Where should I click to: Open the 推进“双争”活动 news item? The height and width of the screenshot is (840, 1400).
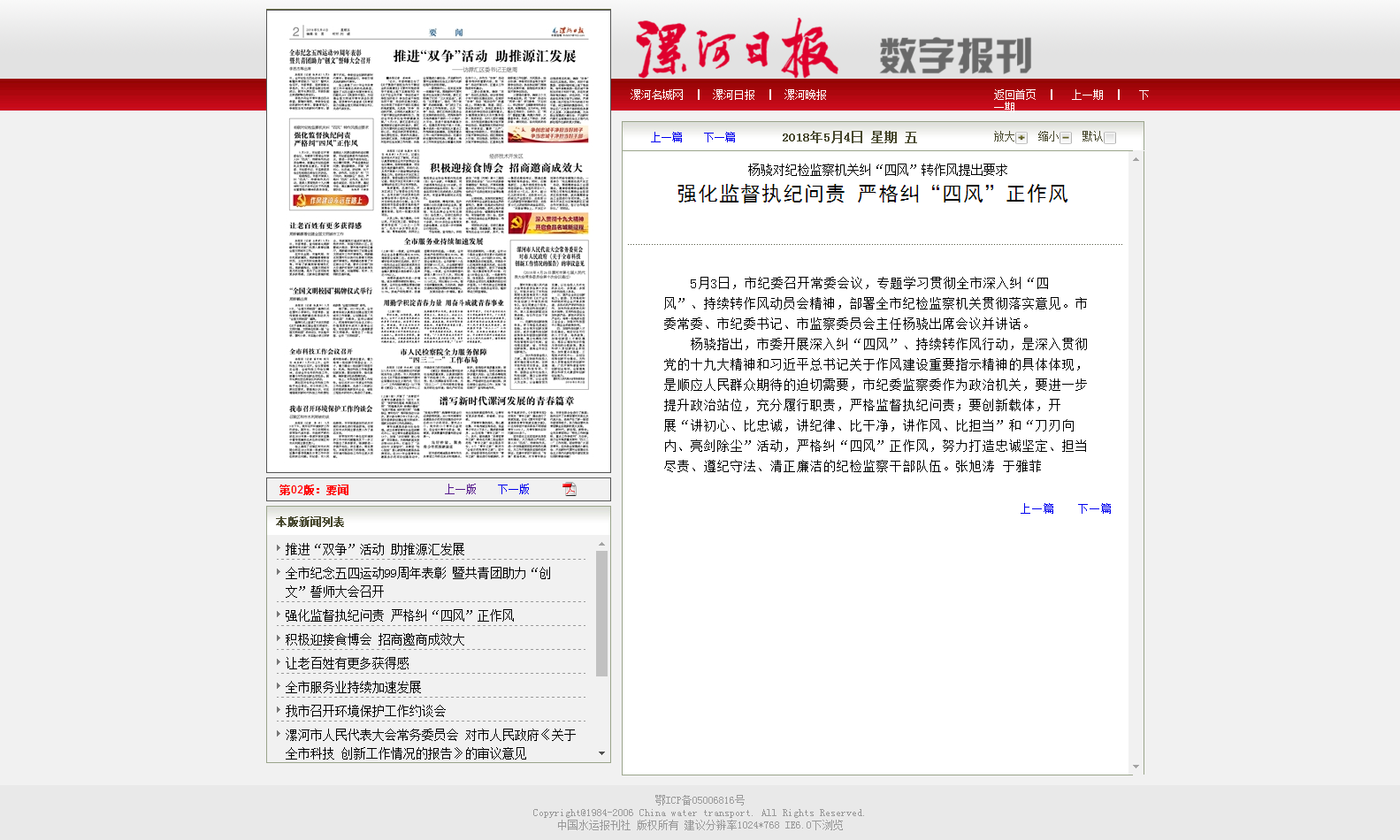(374, 549)
